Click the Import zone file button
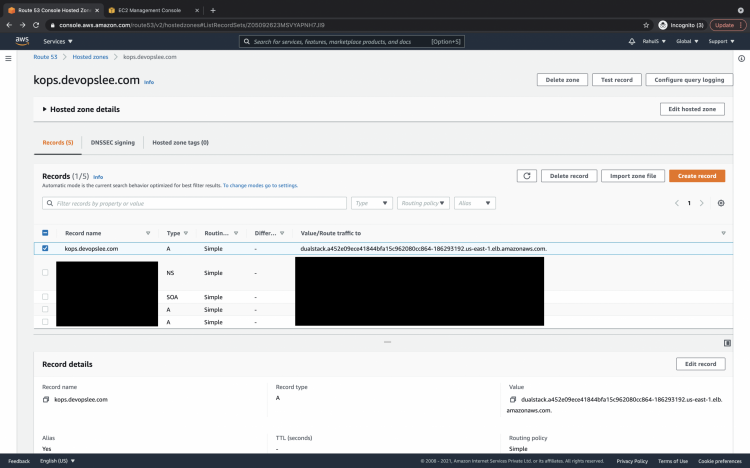This screenshot has height=468, width=750. 633,176
